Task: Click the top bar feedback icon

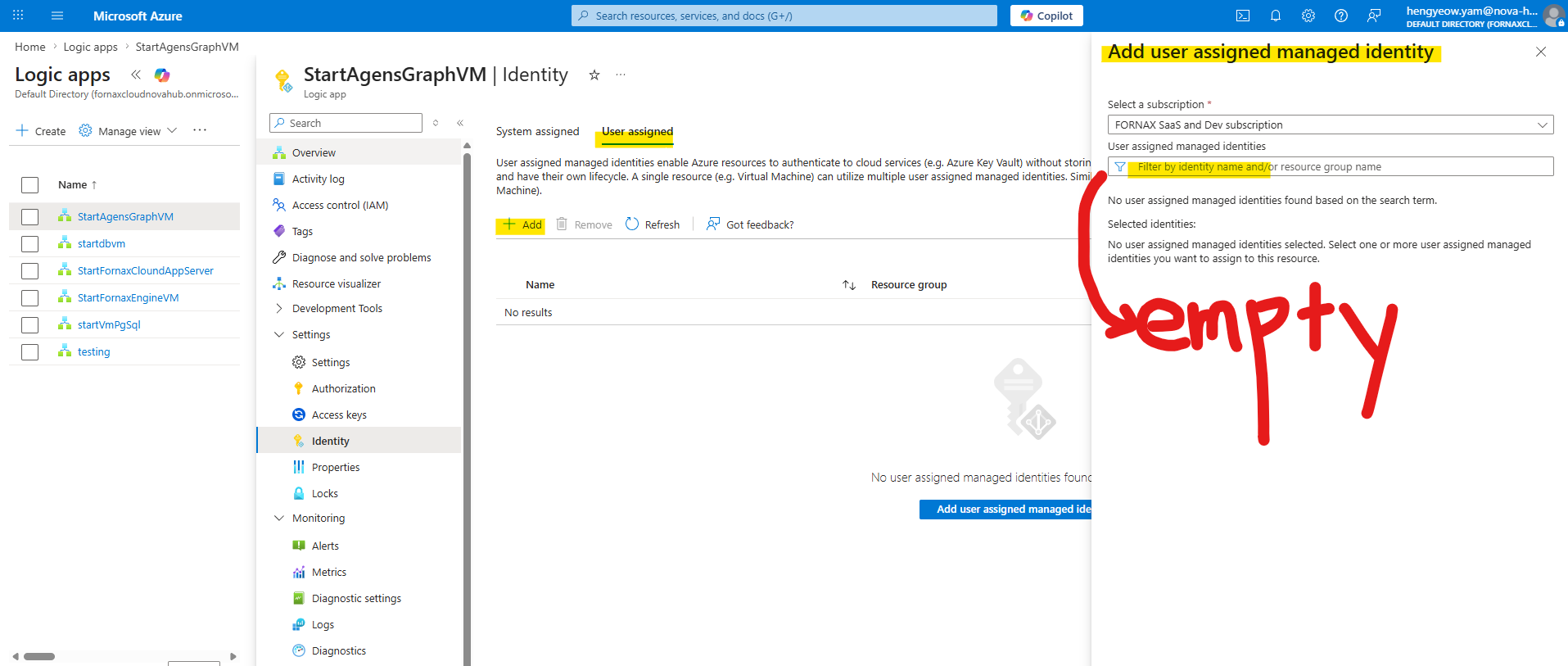Action: (x=1374, y=16)
